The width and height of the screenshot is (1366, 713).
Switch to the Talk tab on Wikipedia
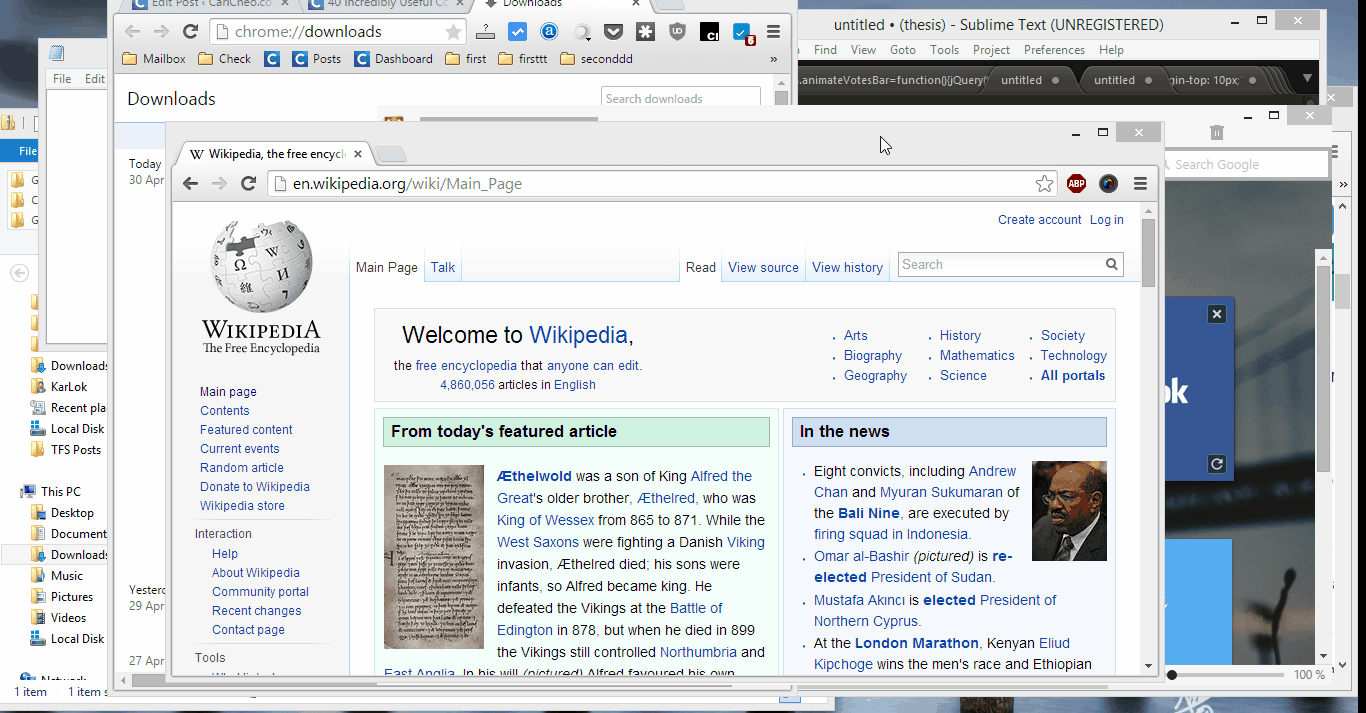443,267
